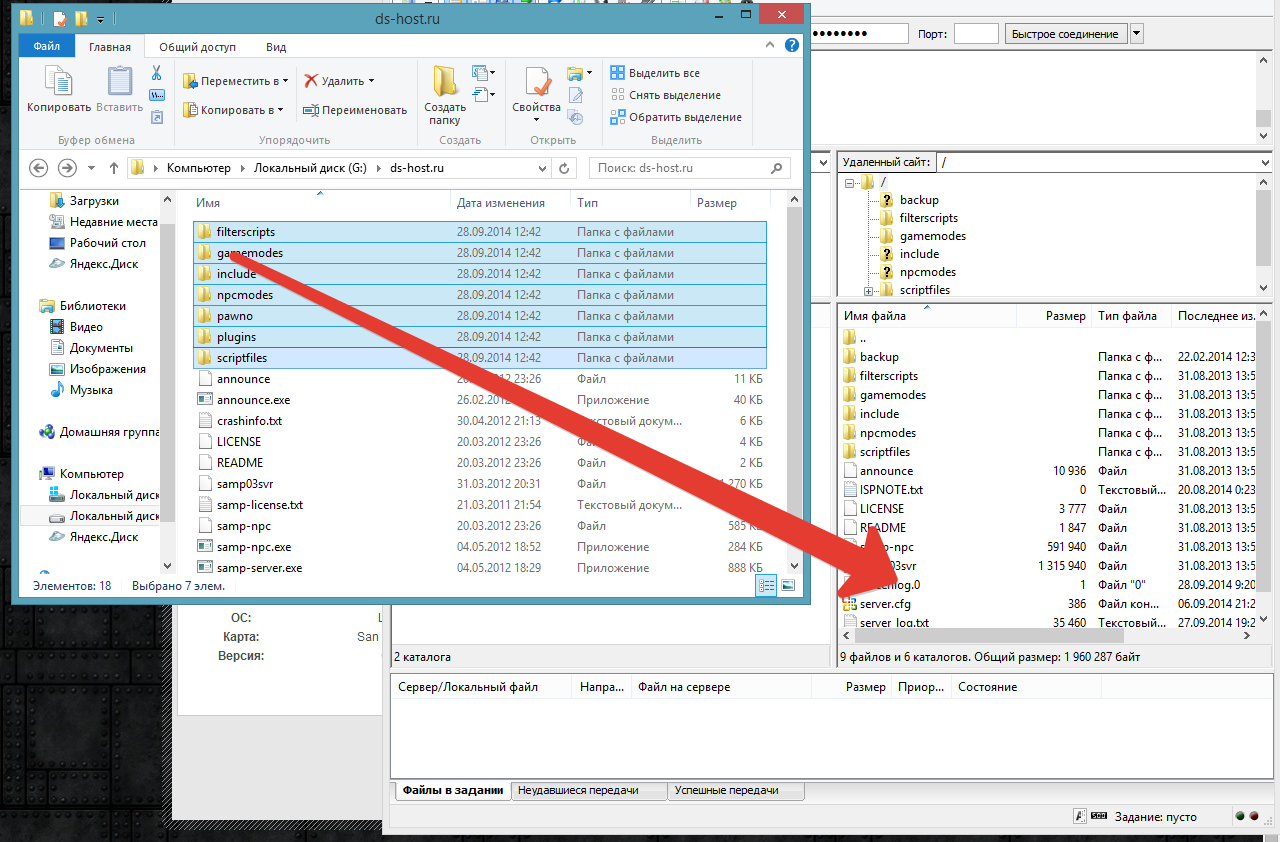Click the Переименовать button
The height and width of the screenshot is (842, 1280).
pos(355,110)
